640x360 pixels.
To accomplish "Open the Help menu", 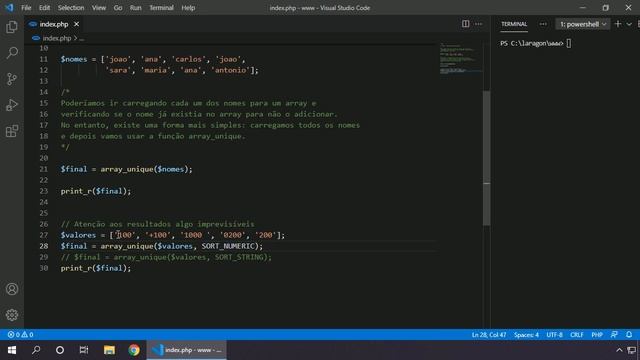I will (x=188, y=8).
